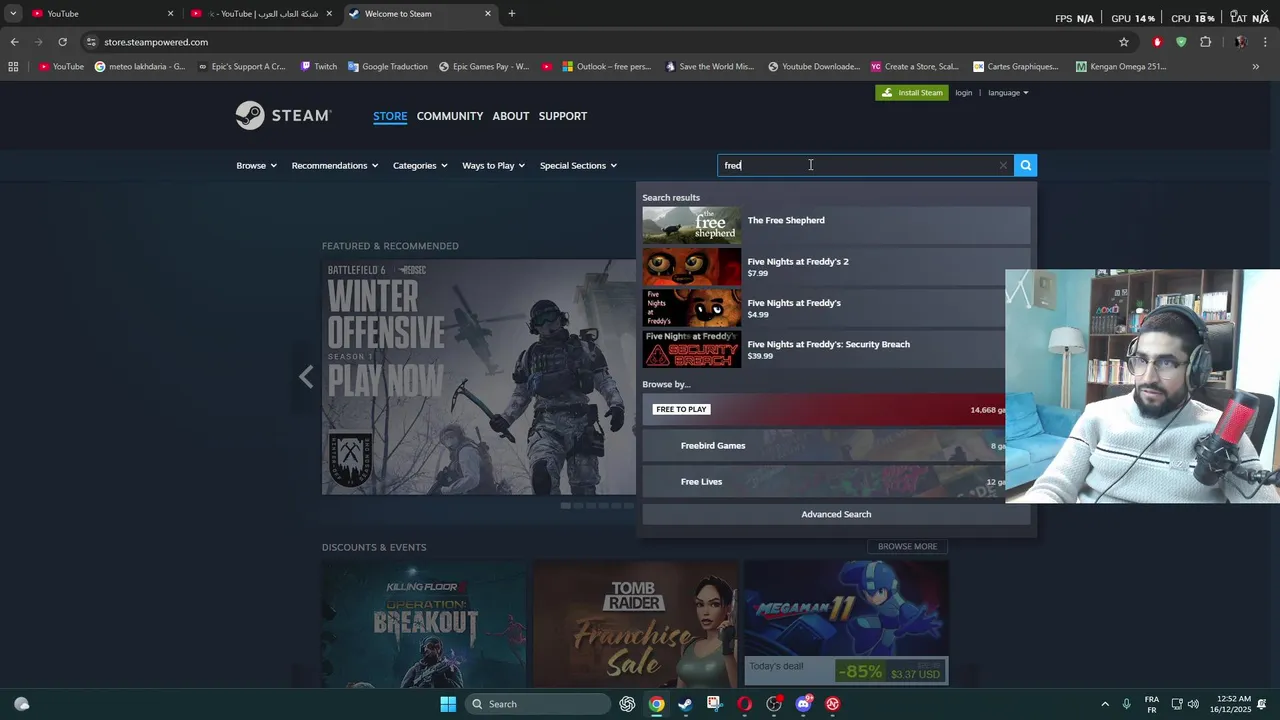Open Windows Start menu

(448, 704)
